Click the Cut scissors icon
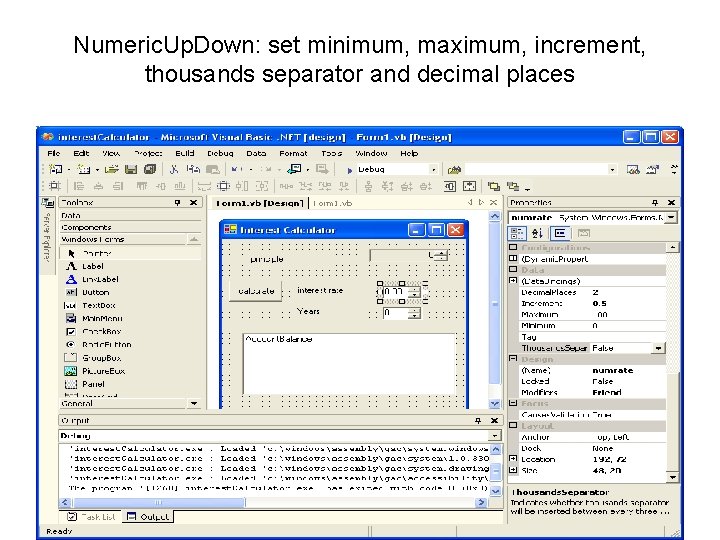 pyautogui.click(x=174, y=169)
